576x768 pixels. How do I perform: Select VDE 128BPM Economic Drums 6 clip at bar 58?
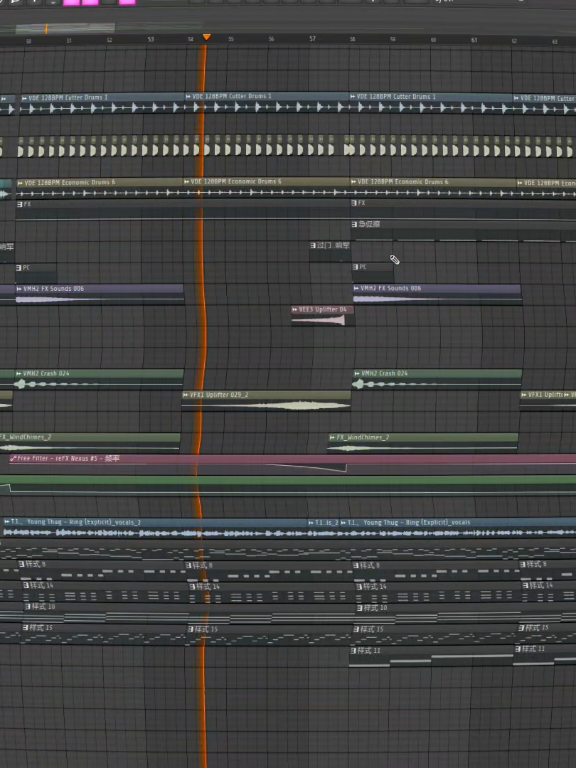[x=433, y=189]
